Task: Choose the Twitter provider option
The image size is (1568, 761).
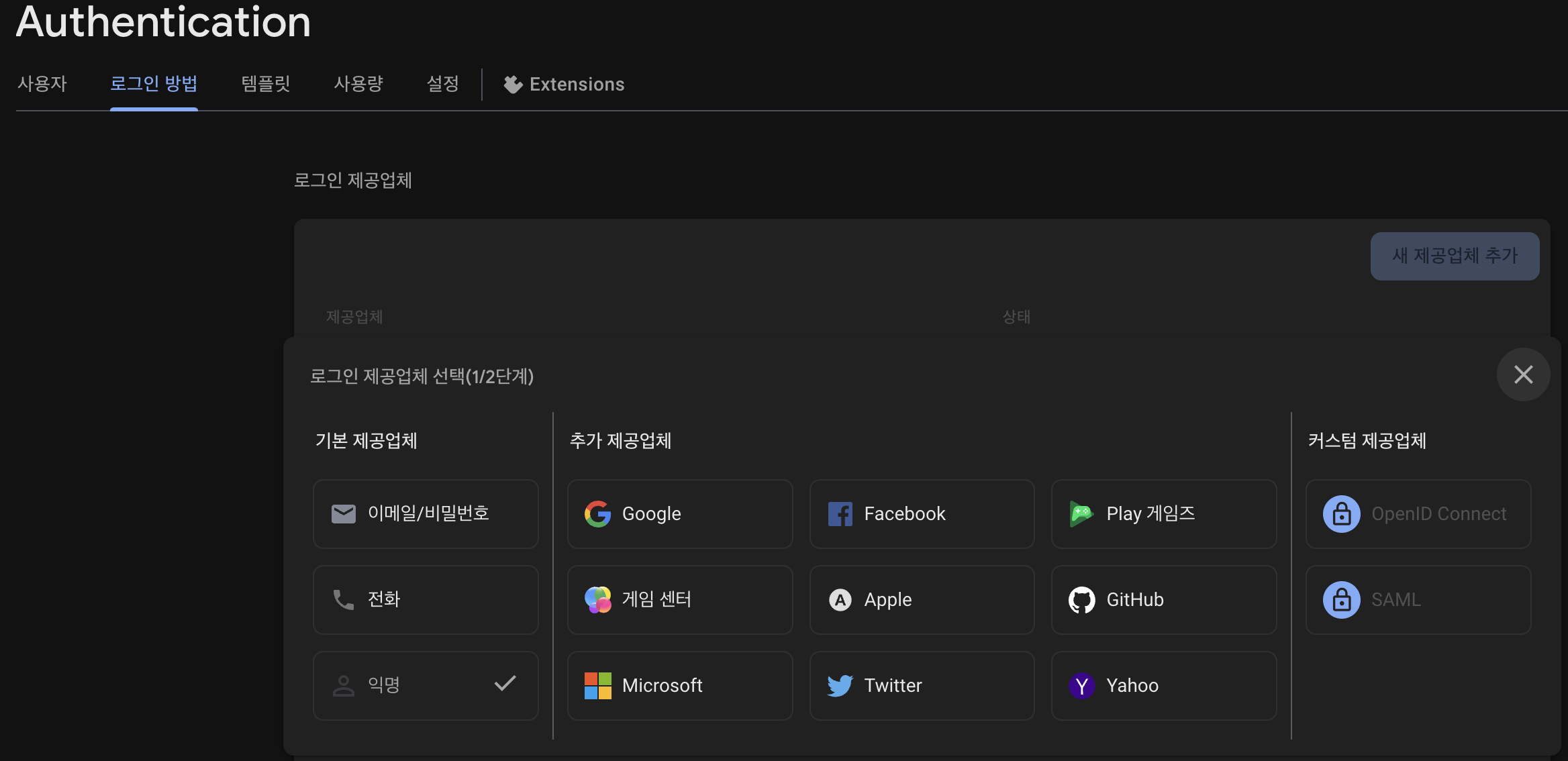Action: click(x=921, y=685)
